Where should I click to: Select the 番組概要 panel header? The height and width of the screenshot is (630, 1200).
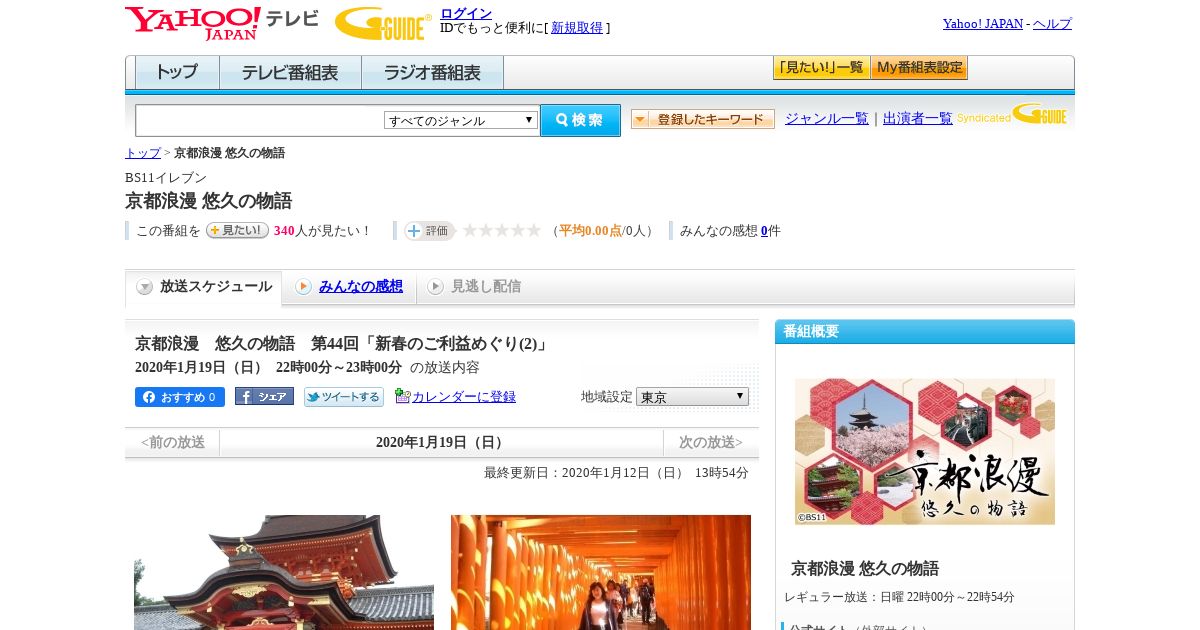coord(925,332)
